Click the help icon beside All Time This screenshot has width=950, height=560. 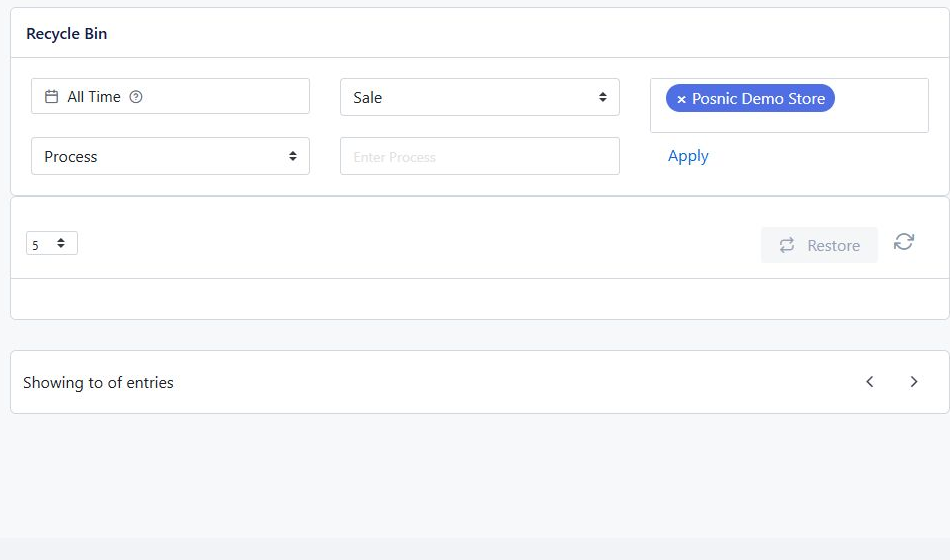coord(136,96)
